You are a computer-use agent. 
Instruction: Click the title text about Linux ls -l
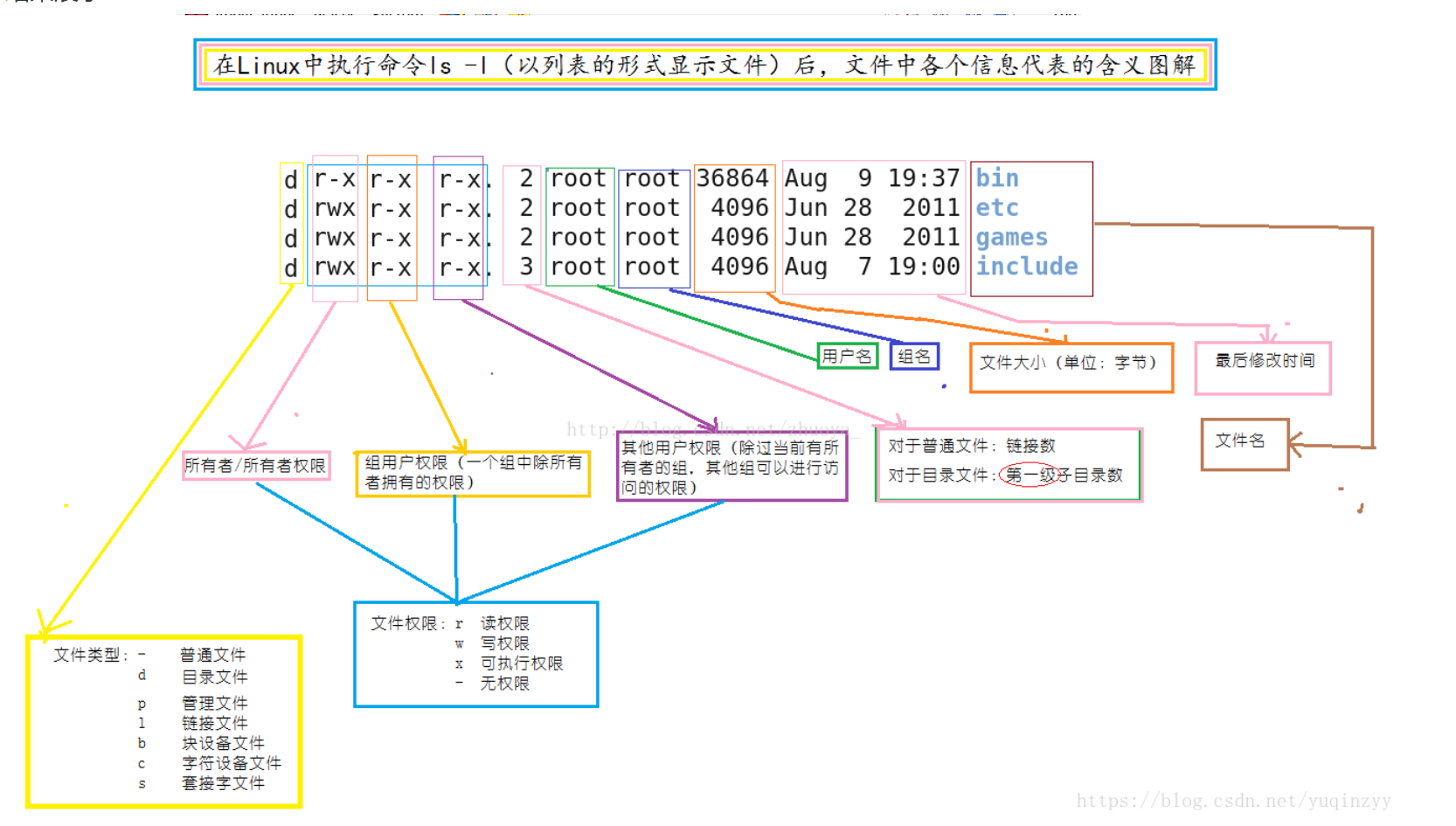coord(704,65)
